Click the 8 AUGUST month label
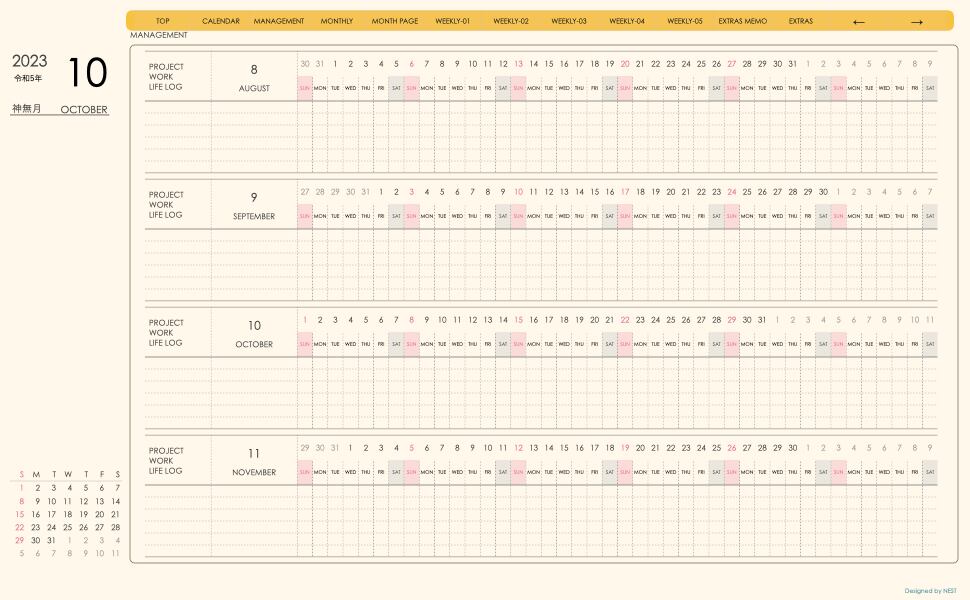Image resolution: width=970 pixels, height=600 pixels. pos(254,78)
